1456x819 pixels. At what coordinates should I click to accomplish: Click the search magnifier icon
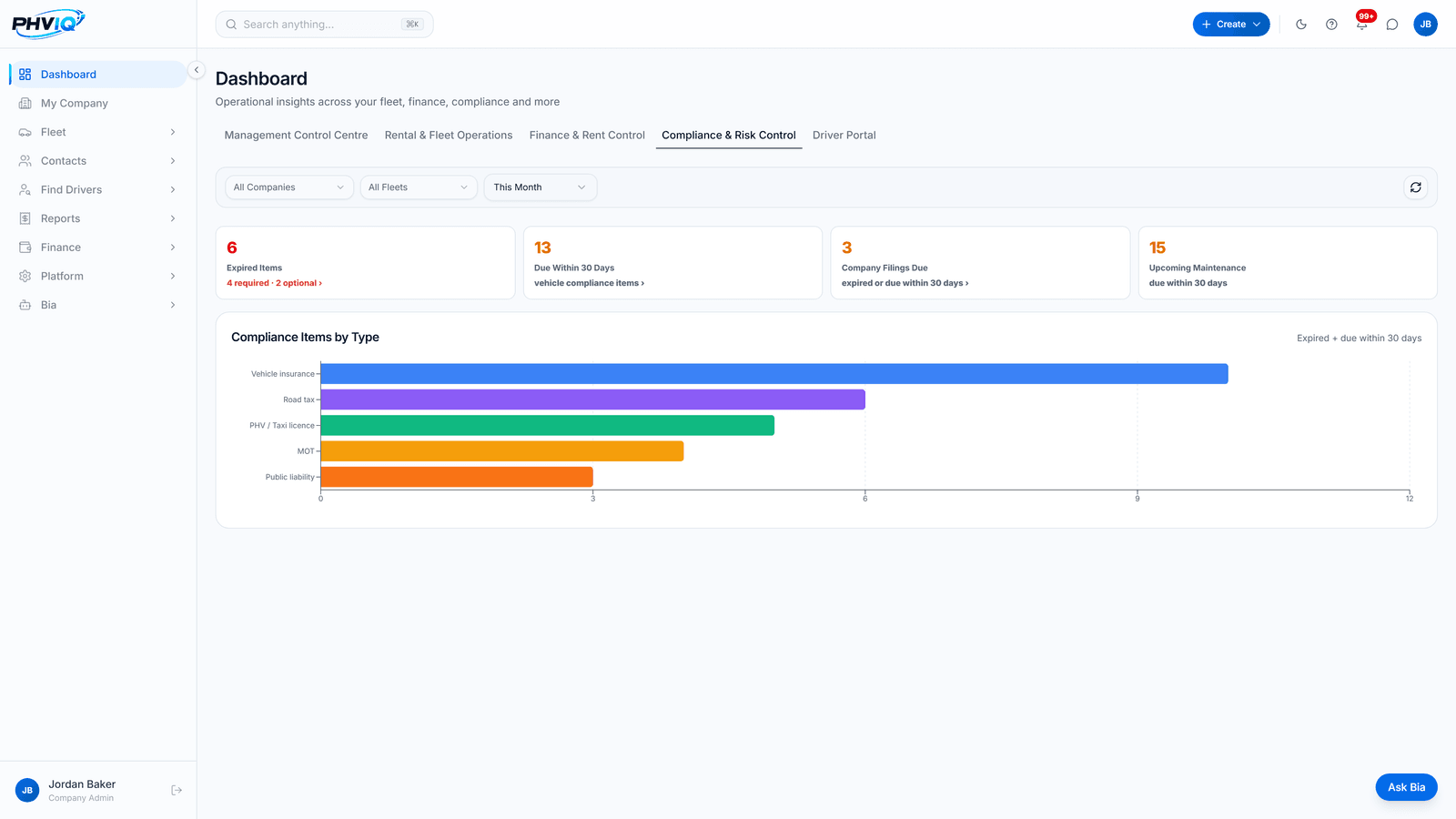[x=231, y=25]
